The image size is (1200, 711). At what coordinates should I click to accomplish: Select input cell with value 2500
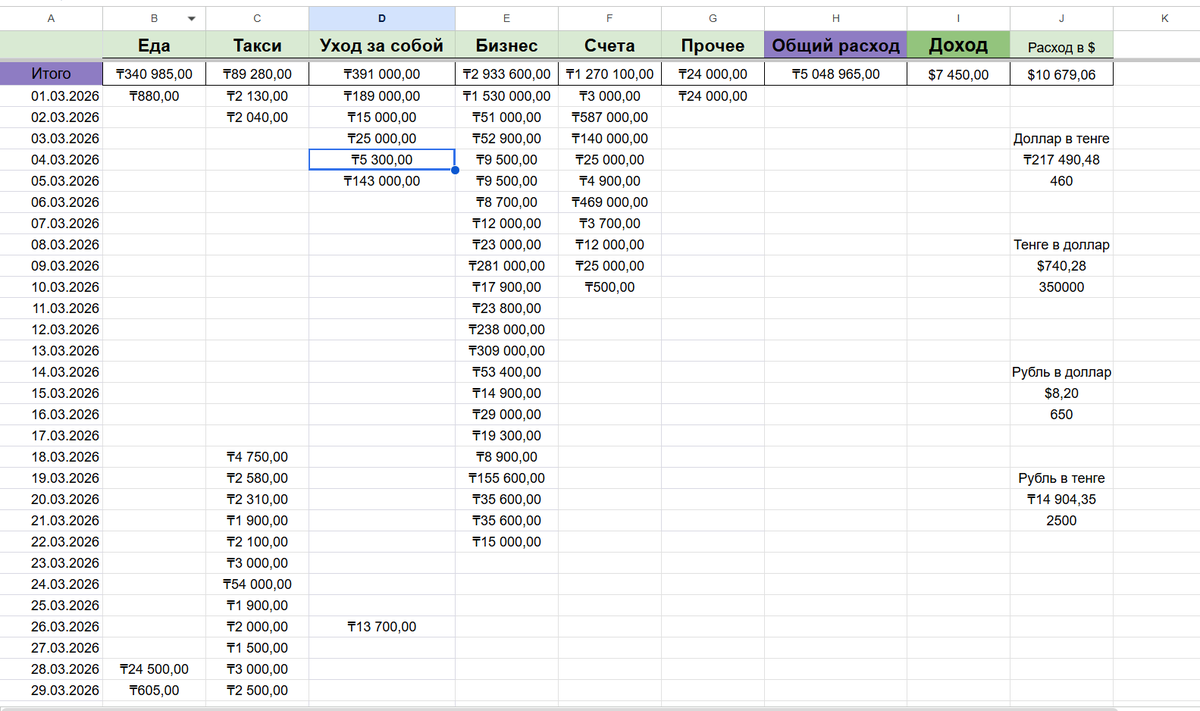(x=1061, y=520)
